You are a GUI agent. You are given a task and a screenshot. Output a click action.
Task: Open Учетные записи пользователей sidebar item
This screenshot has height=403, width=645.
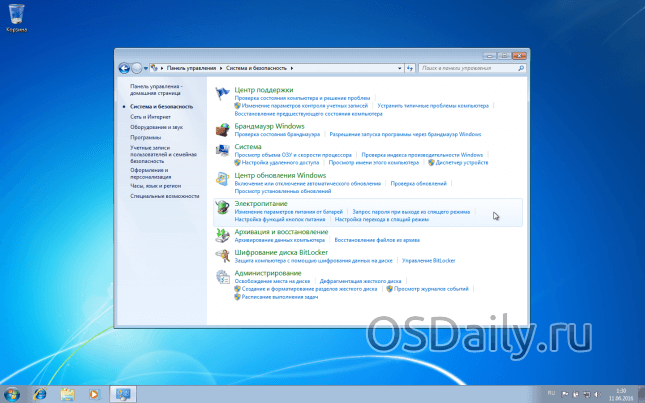[x=163, y=154]
